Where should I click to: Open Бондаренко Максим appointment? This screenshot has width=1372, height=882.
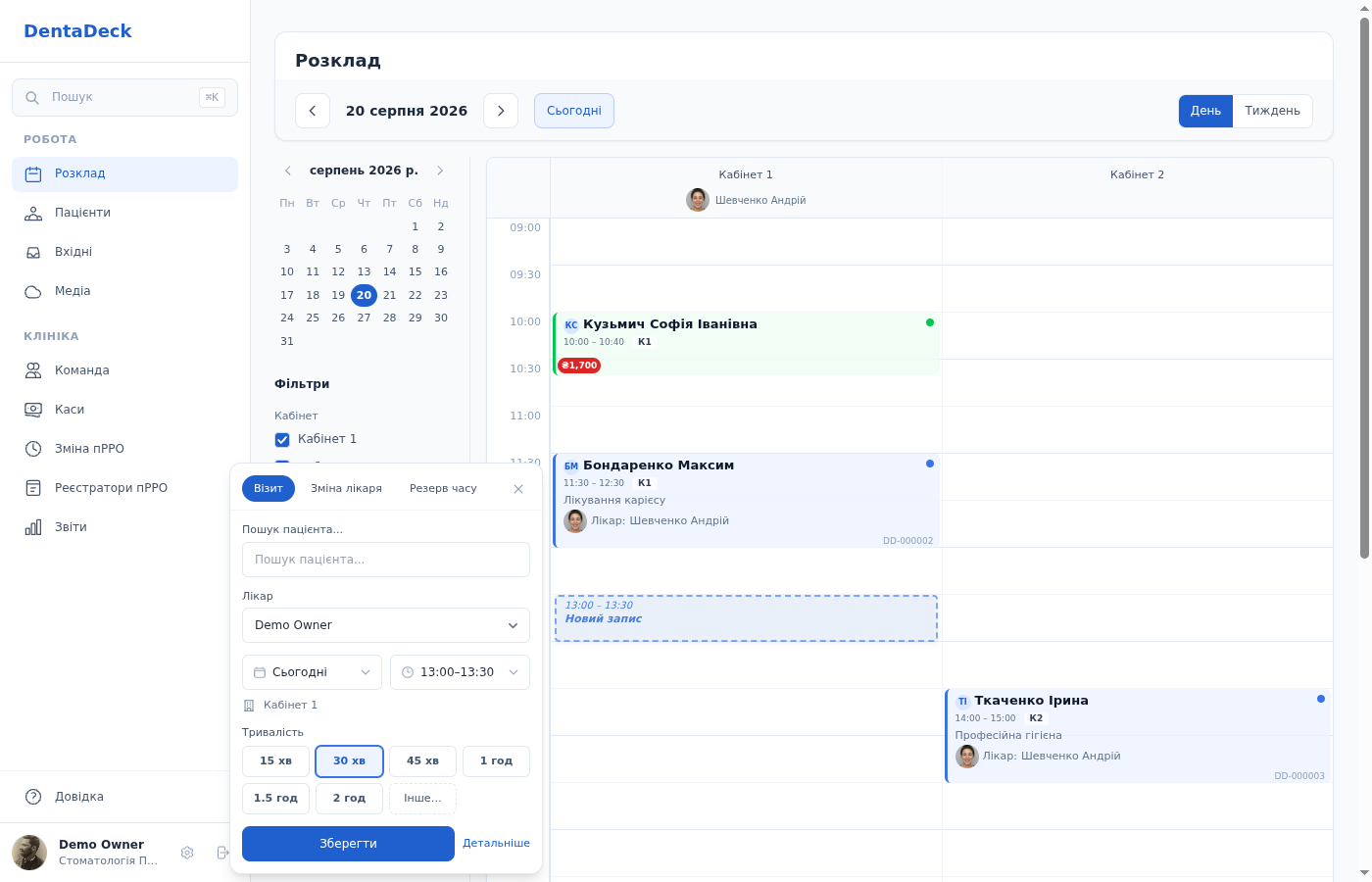746,501
